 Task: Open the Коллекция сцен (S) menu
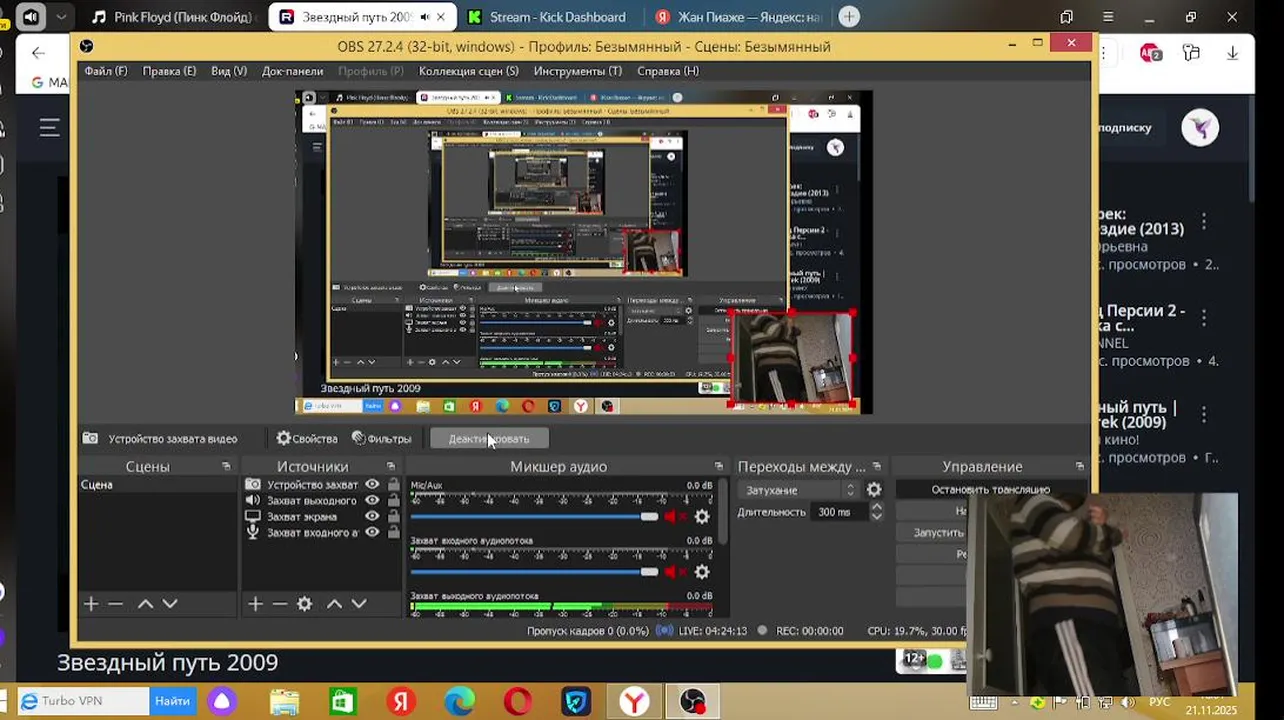468,71
